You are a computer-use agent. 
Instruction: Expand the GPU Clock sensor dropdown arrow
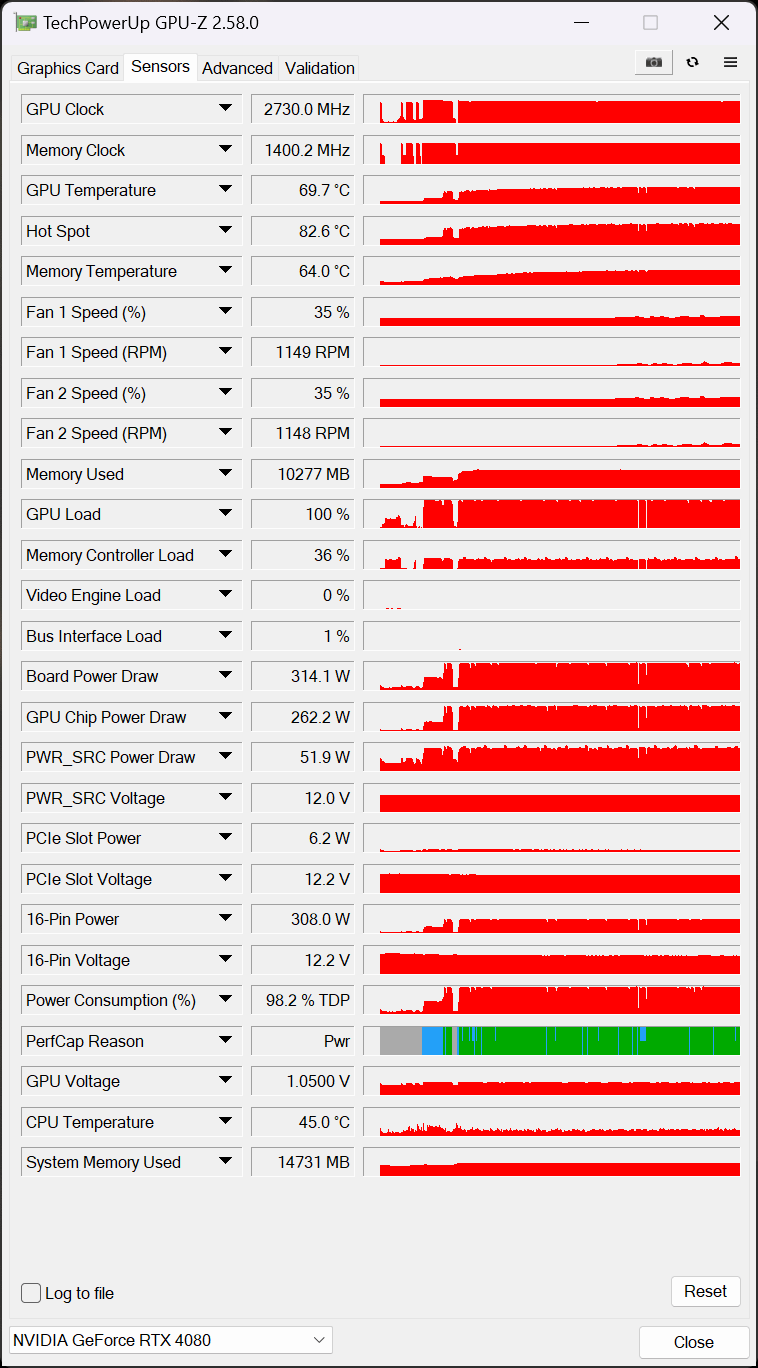coord(225,109)
